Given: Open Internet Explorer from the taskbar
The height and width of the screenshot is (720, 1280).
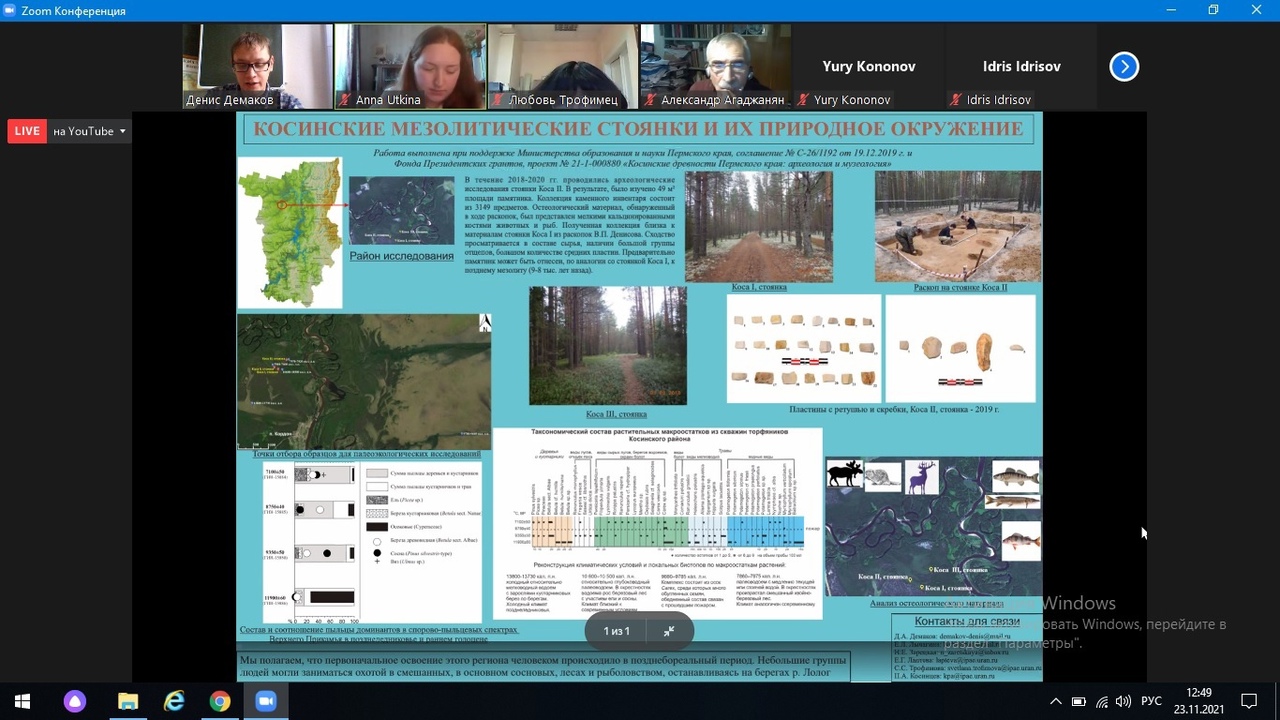Looking at the screenshot, I should [174, 701].
